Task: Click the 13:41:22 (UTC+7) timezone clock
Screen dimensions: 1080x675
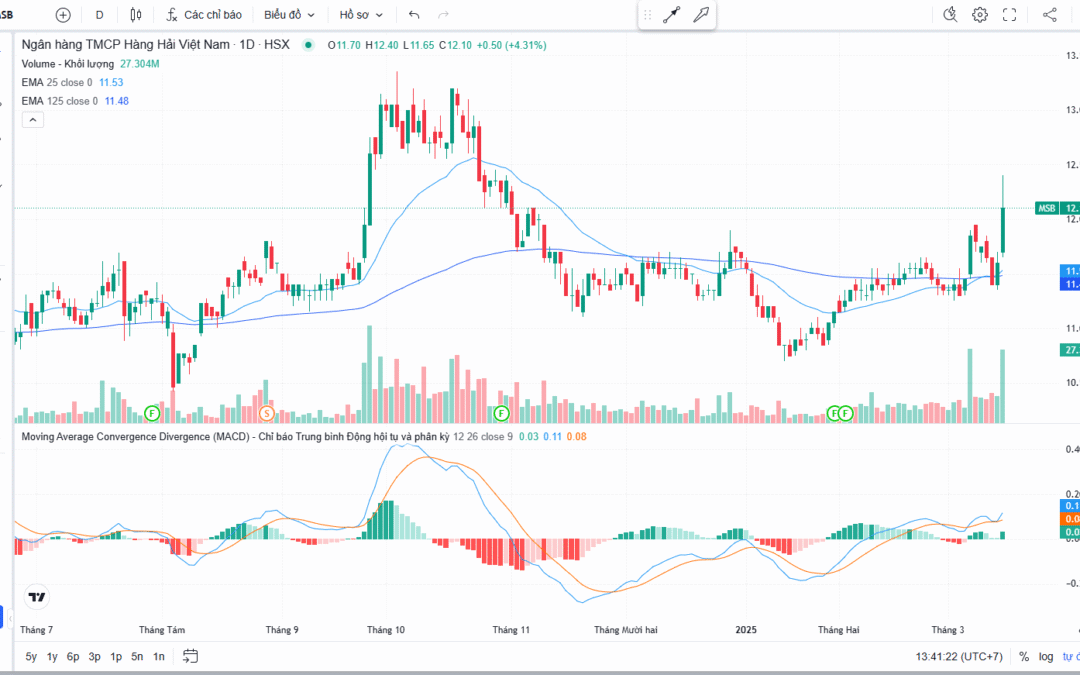Action: click(958, 657)
